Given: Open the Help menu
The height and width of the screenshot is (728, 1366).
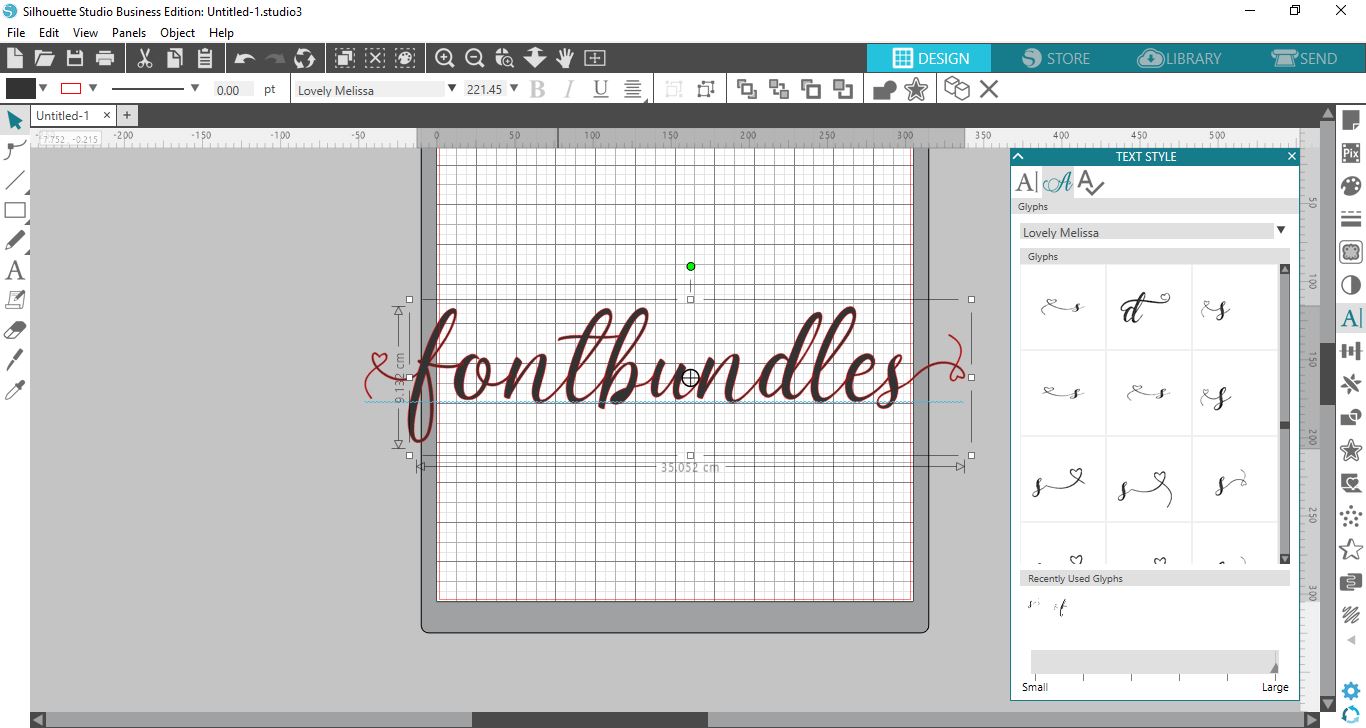Looking at the screenshot, I should [221, 33].
